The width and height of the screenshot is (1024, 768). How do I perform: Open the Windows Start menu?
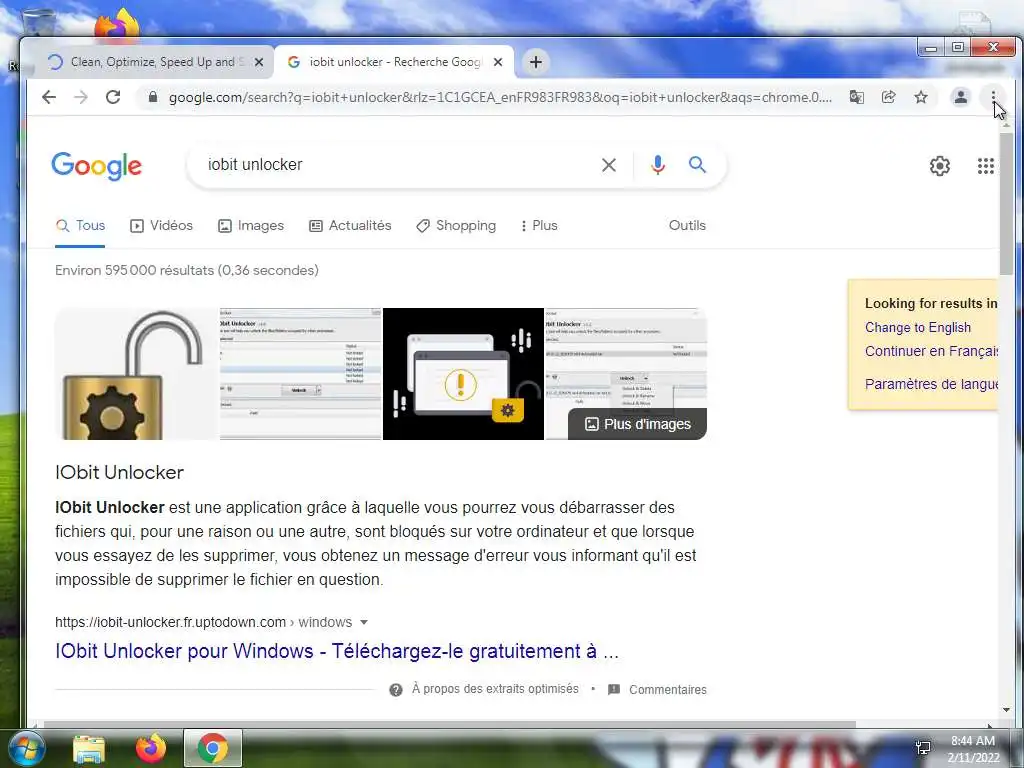pyautogui.click(x=27, y=748)
